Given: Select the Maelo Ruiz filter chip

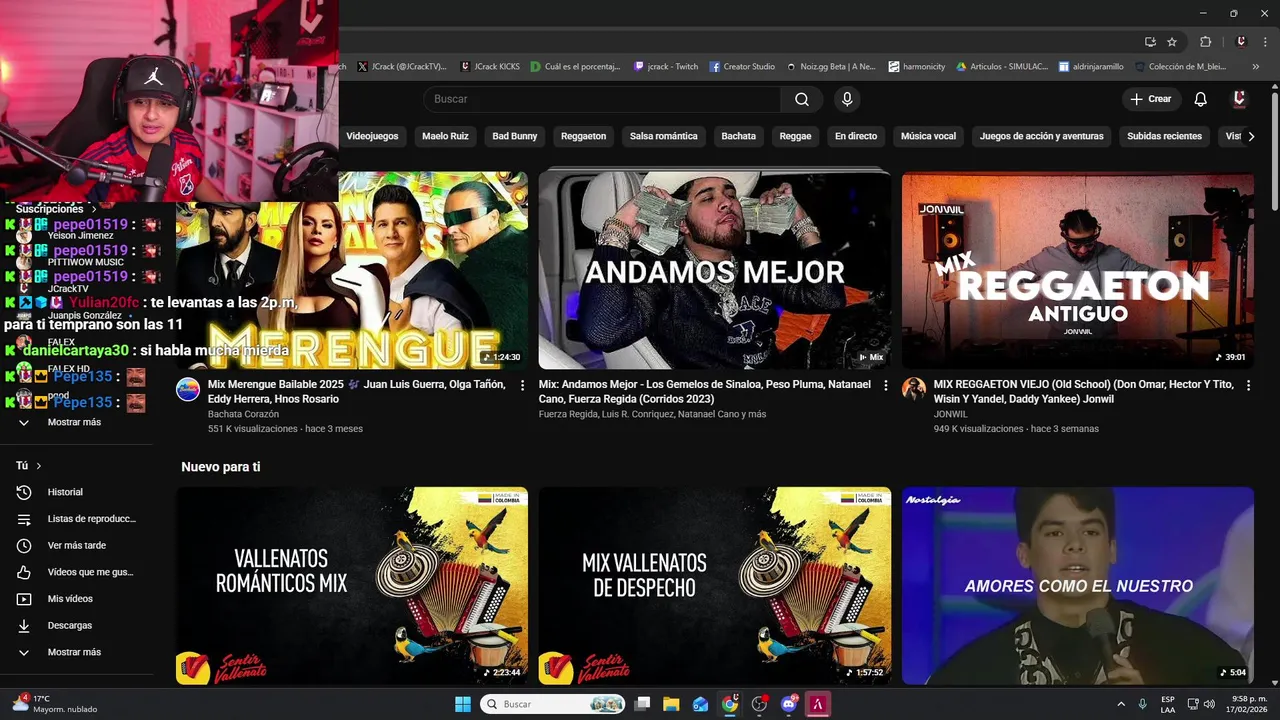Looking at the screenshot, I should [x=445, y=136].
